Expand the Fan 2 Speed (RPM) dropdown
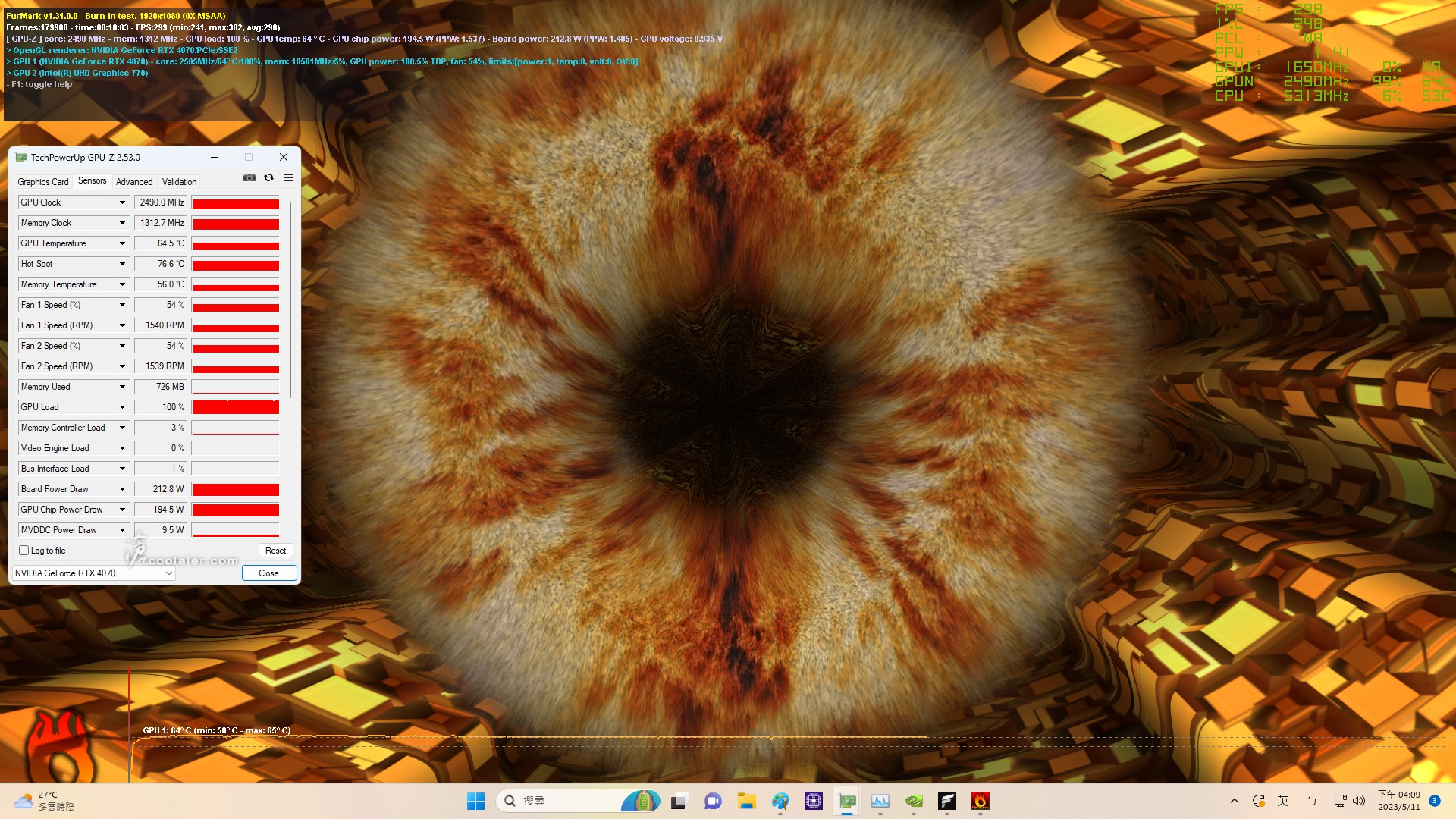This screenshot has height=819, width=1456. [x=122, y=366]
